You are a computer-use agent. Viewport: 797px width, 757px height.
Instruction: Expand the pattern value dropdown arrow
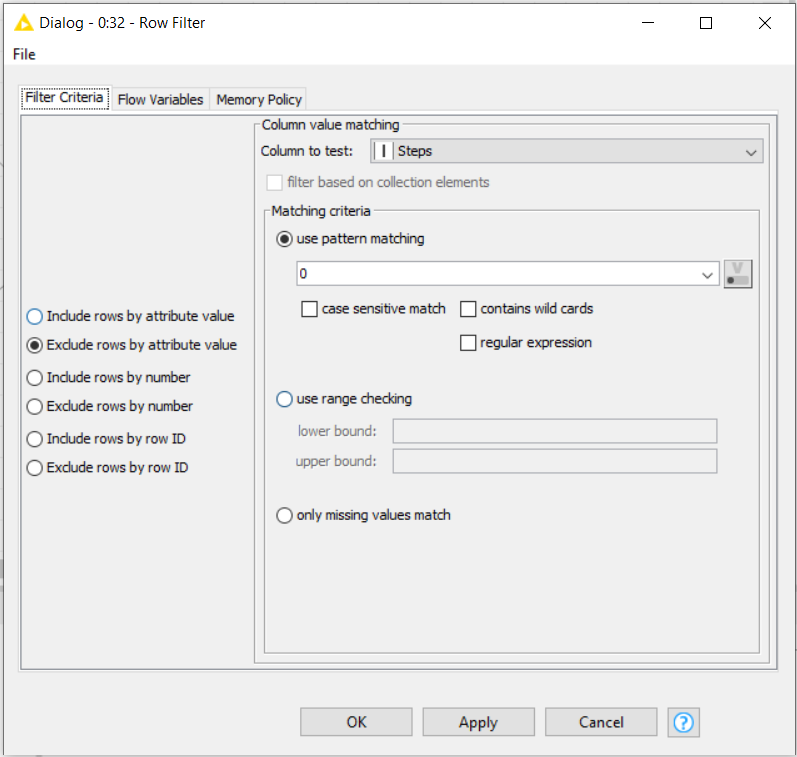tap(707, 275)
